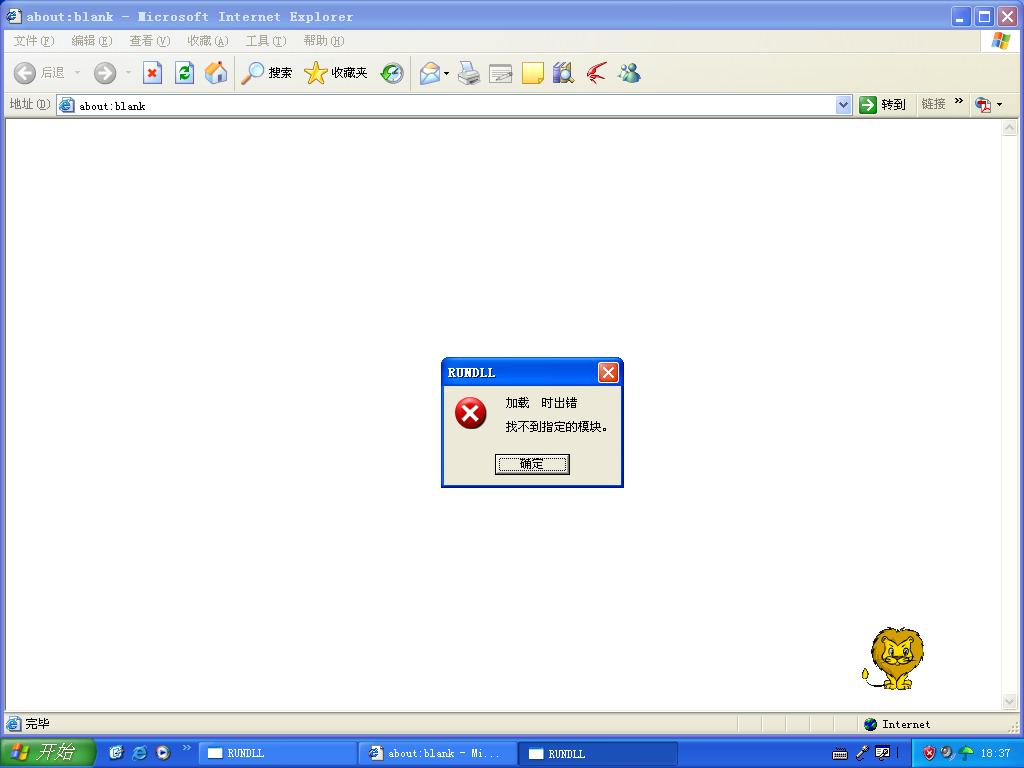The image size is (1024, 768).
Task: Open the Search (搜索) pane
Action: coord(266,72)
